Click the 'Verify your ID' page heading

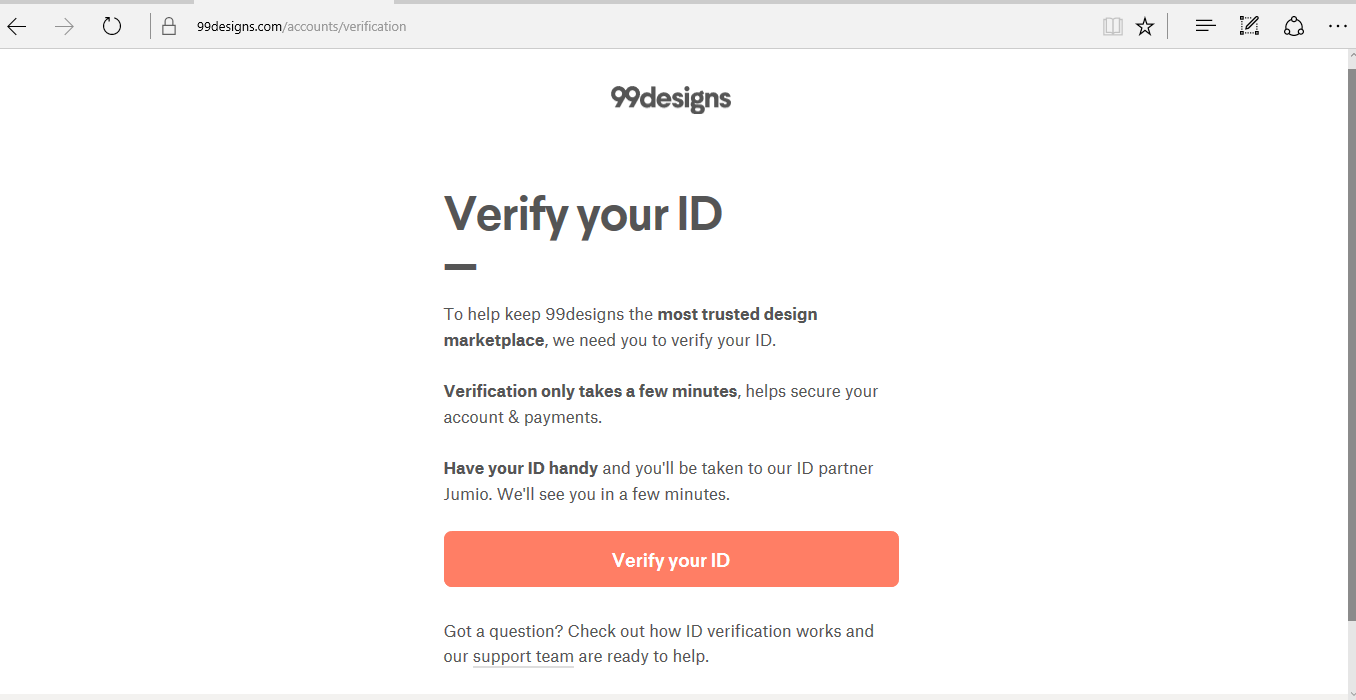click(x=583, y=215)
